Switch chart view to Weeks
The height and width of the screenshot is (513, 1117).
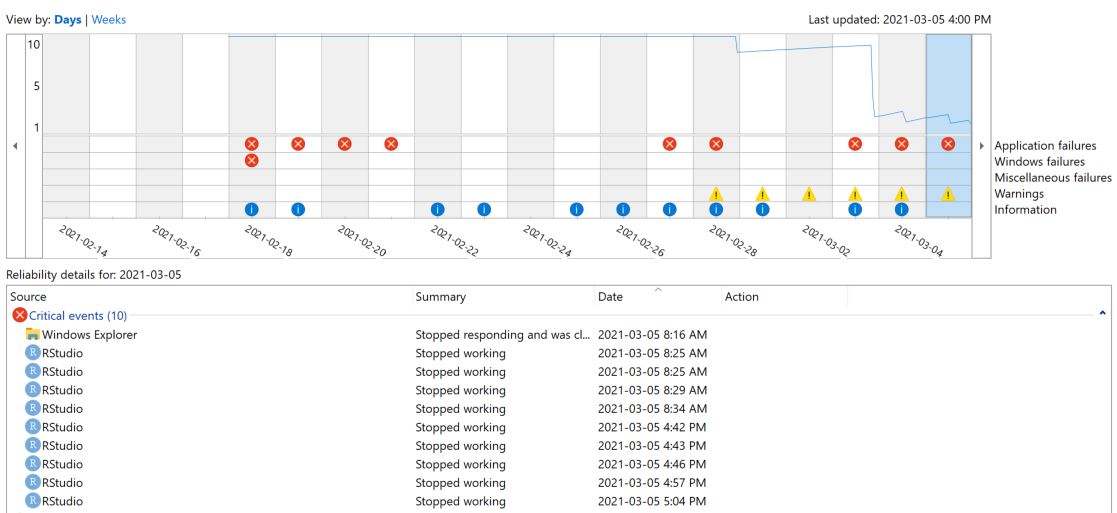[109, 20]
